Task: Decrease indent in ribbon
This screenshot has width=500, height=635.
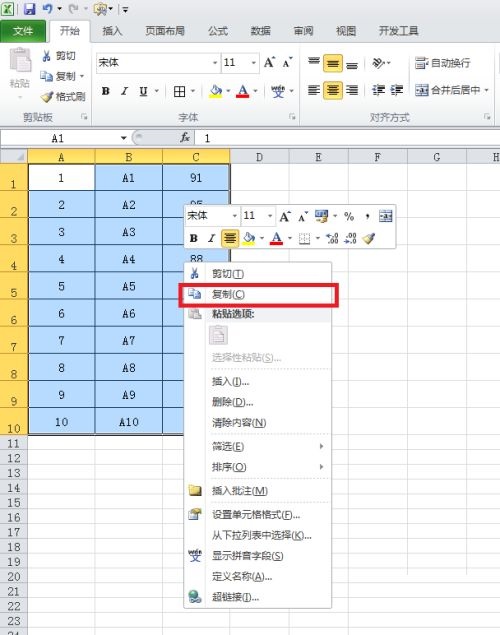Action: point(378,90)
